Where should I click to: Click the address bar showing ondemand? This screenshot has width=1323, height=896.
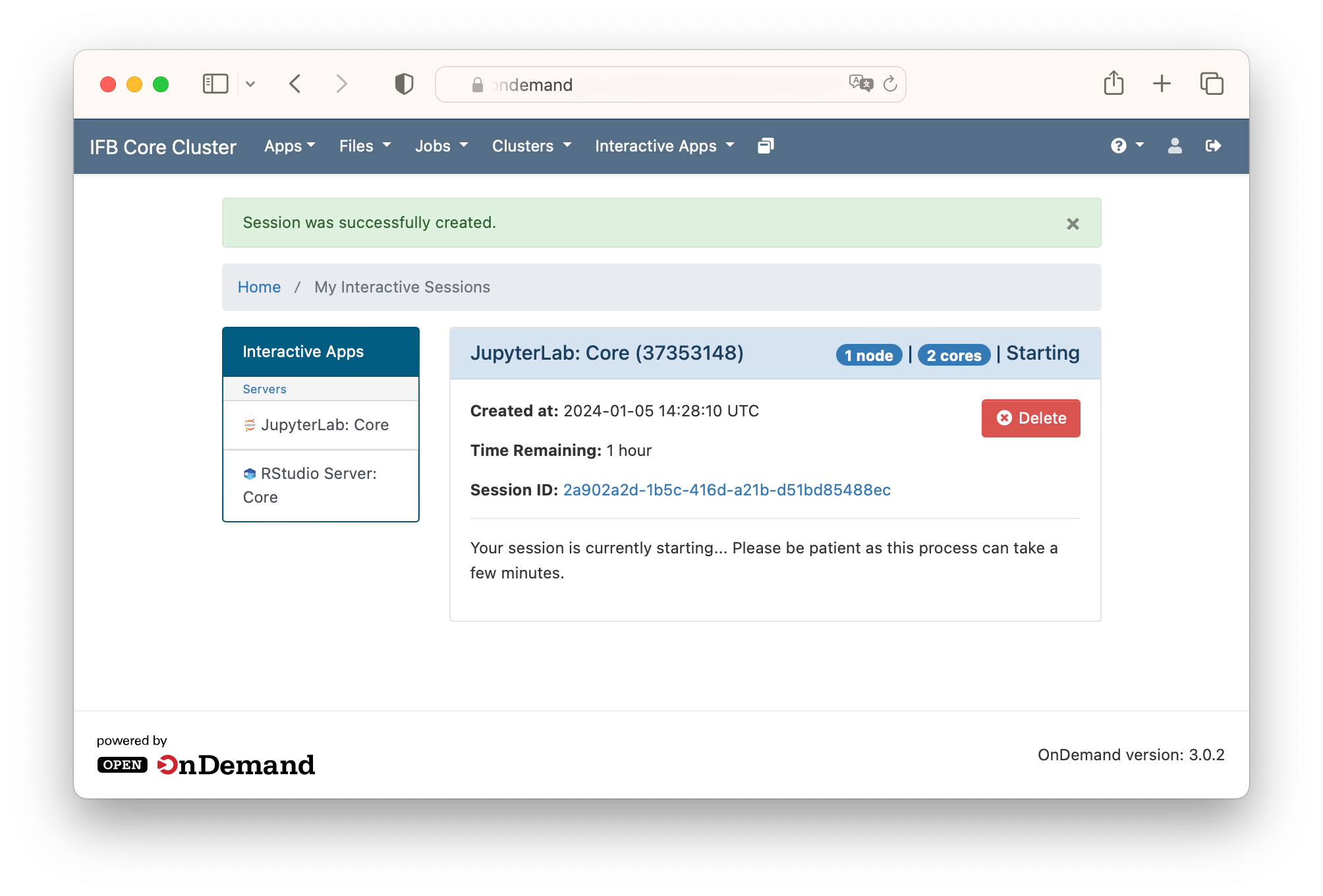(x=670, y=84)
